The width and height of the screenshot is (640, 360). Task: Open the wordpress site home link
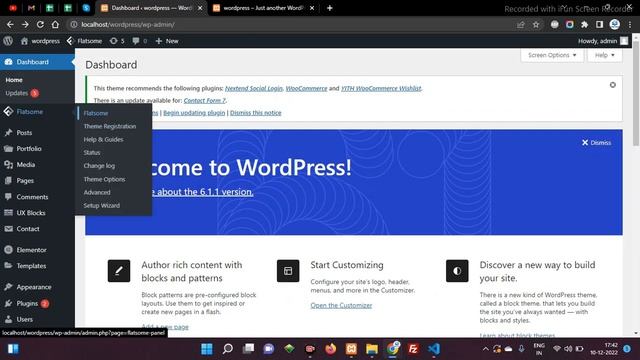40,41
